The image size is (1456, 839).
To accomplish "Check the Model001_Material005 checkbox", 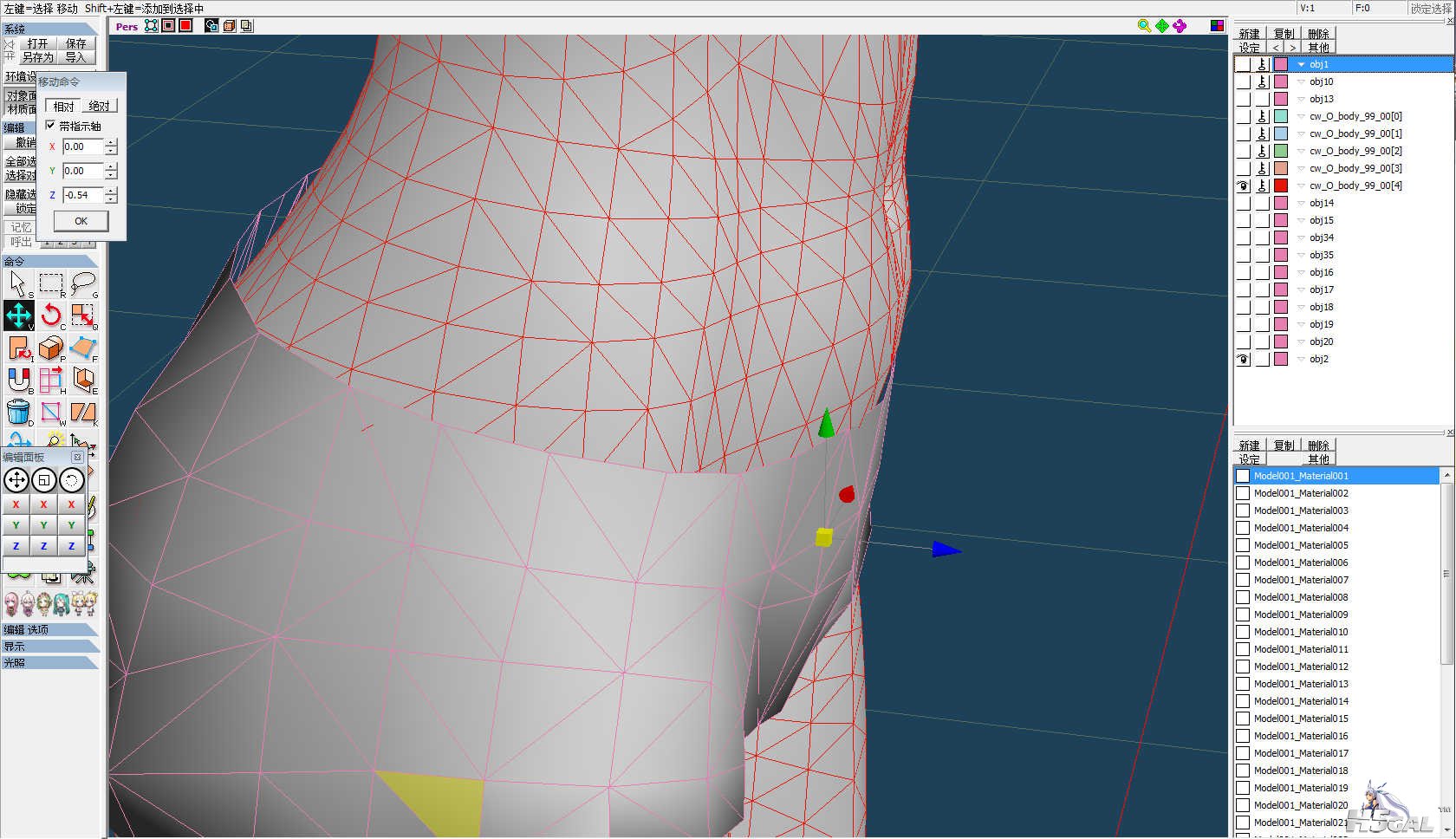I will coord(1243,545).
